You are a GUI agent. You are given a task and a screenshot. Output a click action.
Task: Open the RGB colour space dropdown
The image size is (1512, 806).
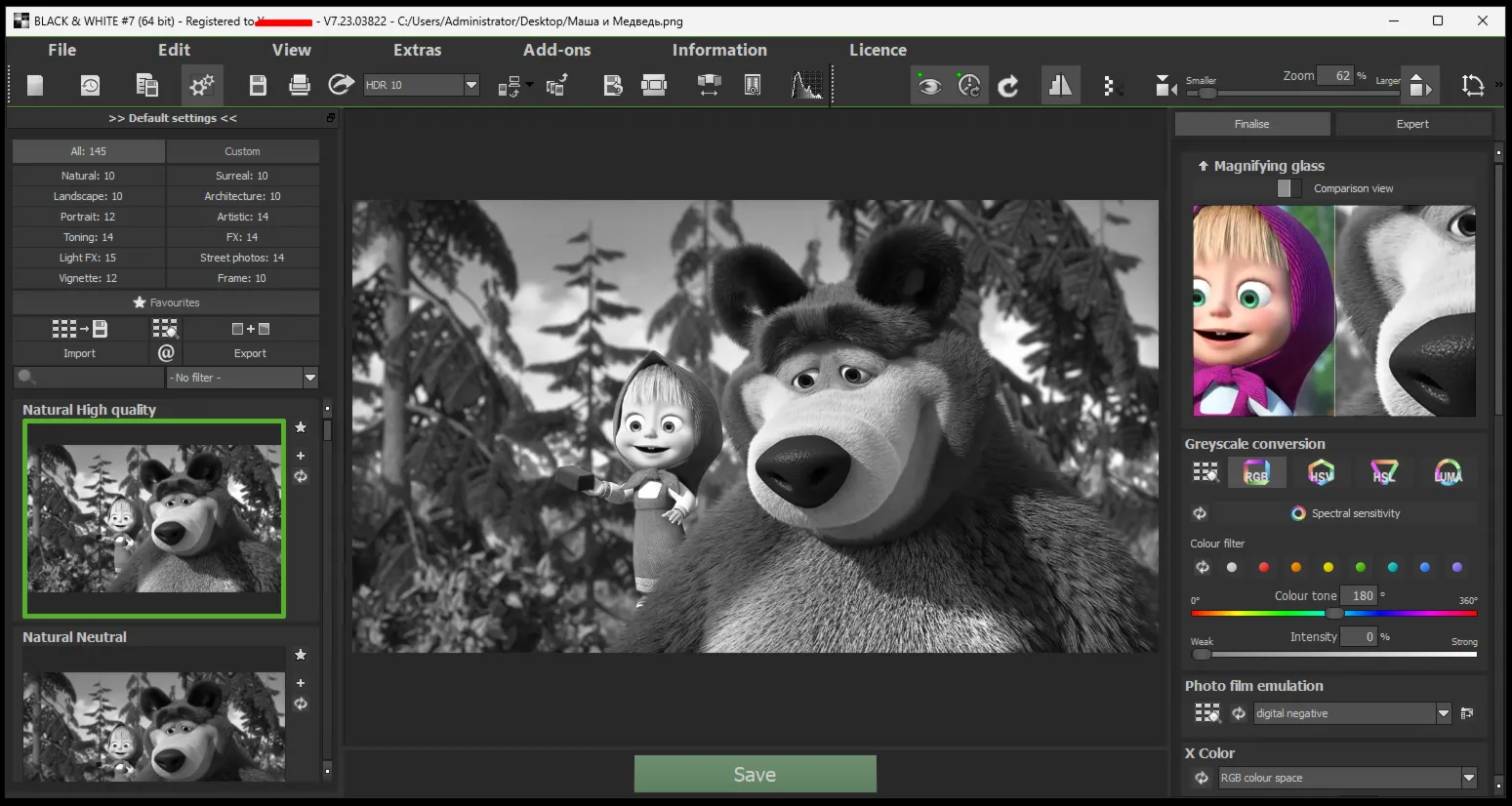click(x=1348, y=778)
